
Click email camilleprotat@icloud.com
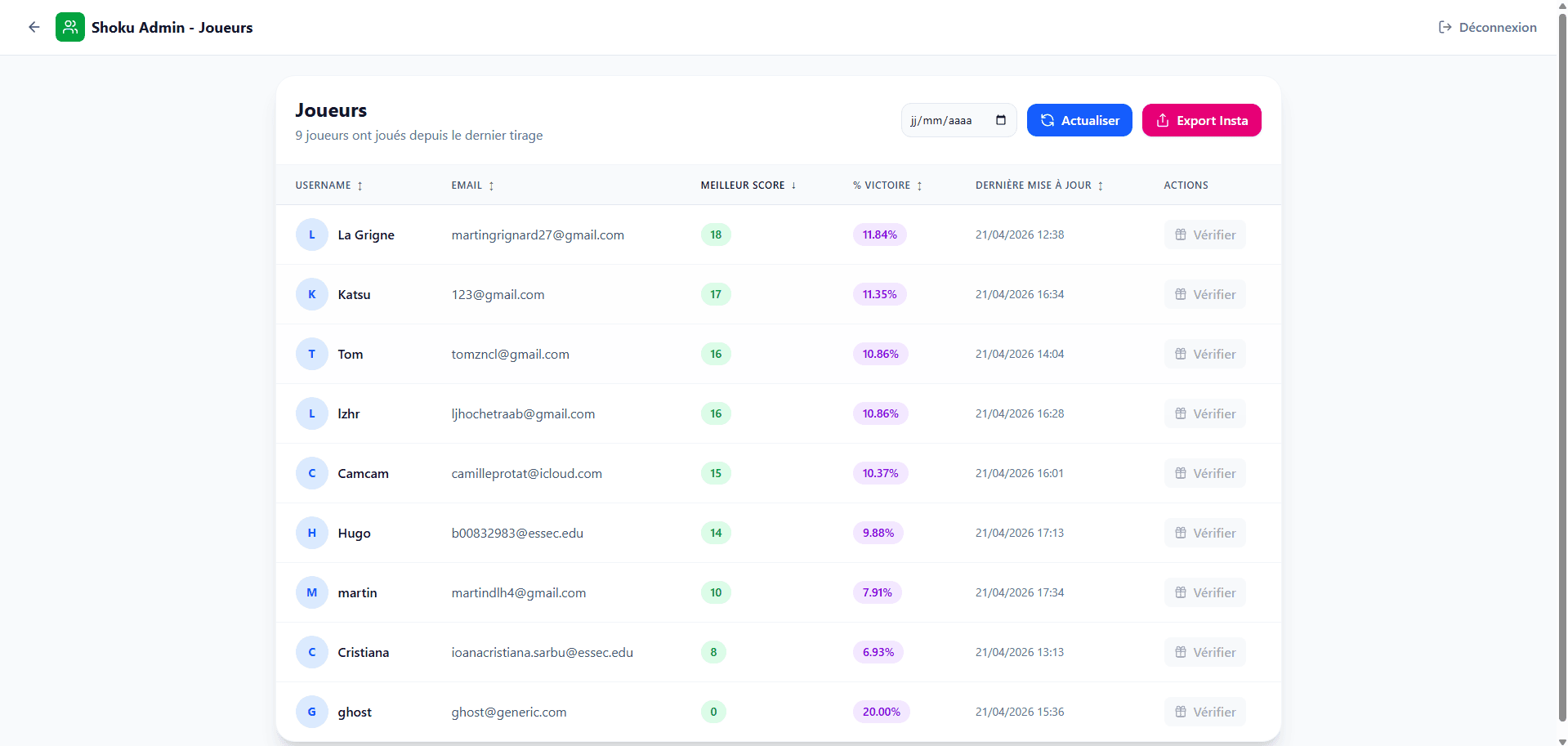[526, 473]
